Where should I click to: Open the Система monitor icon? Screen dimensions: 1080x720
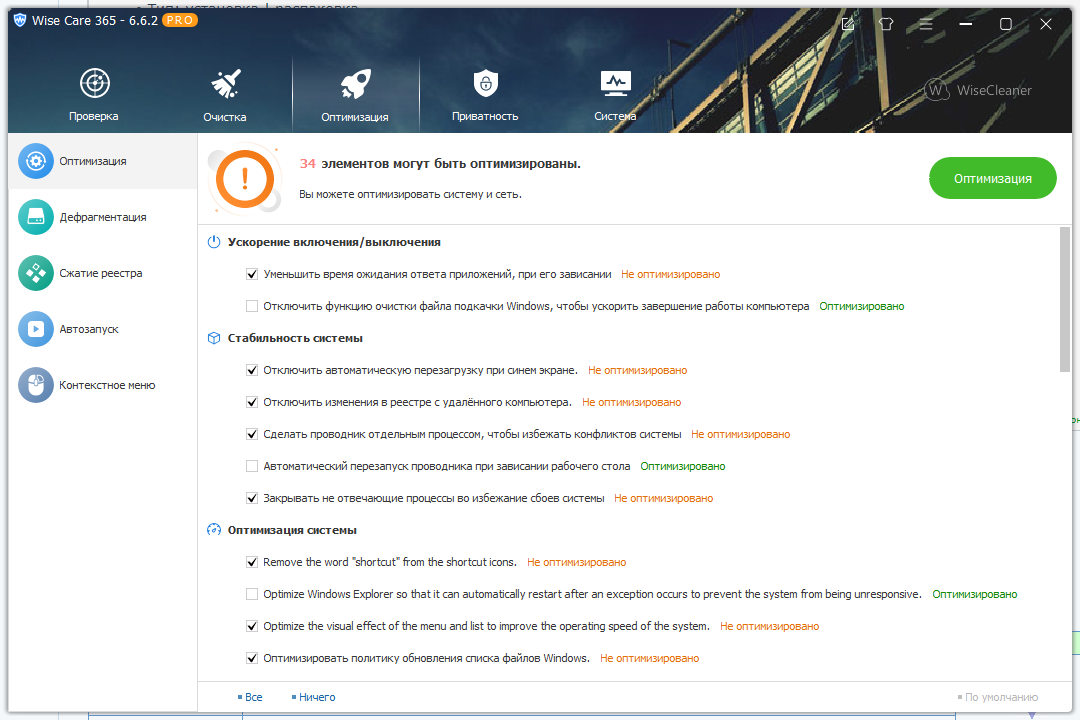615,83
